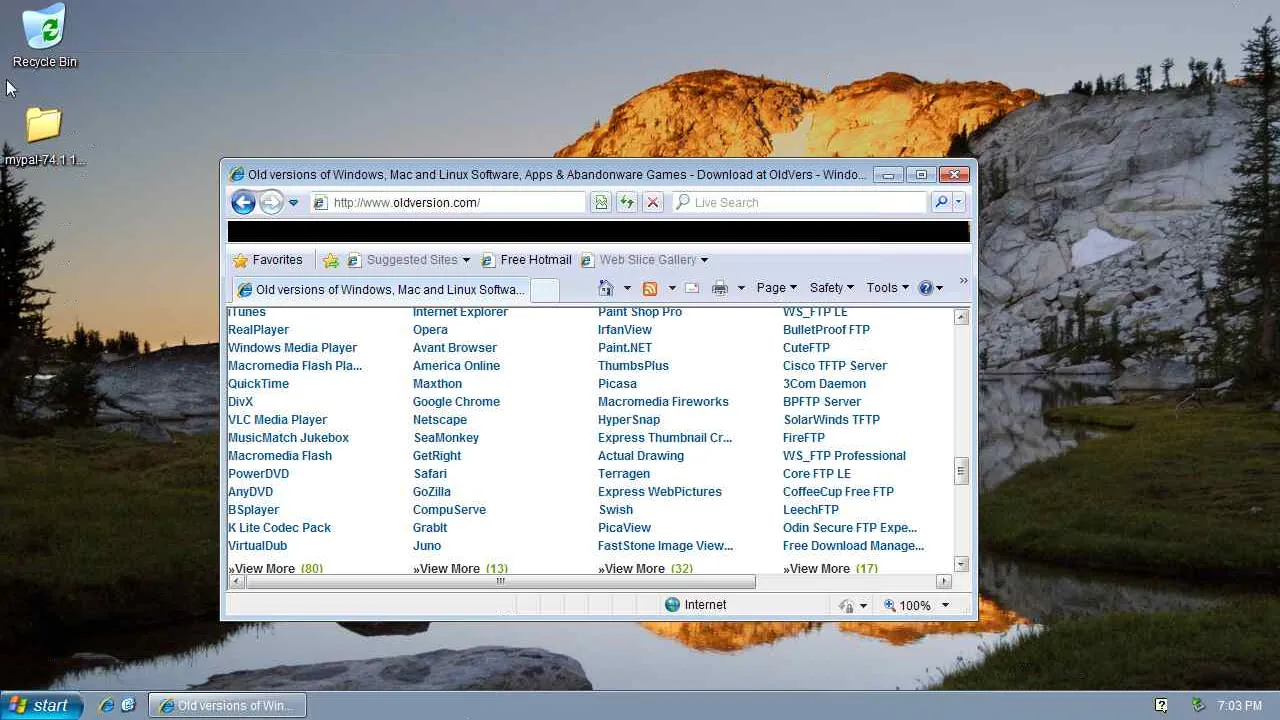Open the Page menu
Screen dimensions: 1280x720
coord(776,288)
